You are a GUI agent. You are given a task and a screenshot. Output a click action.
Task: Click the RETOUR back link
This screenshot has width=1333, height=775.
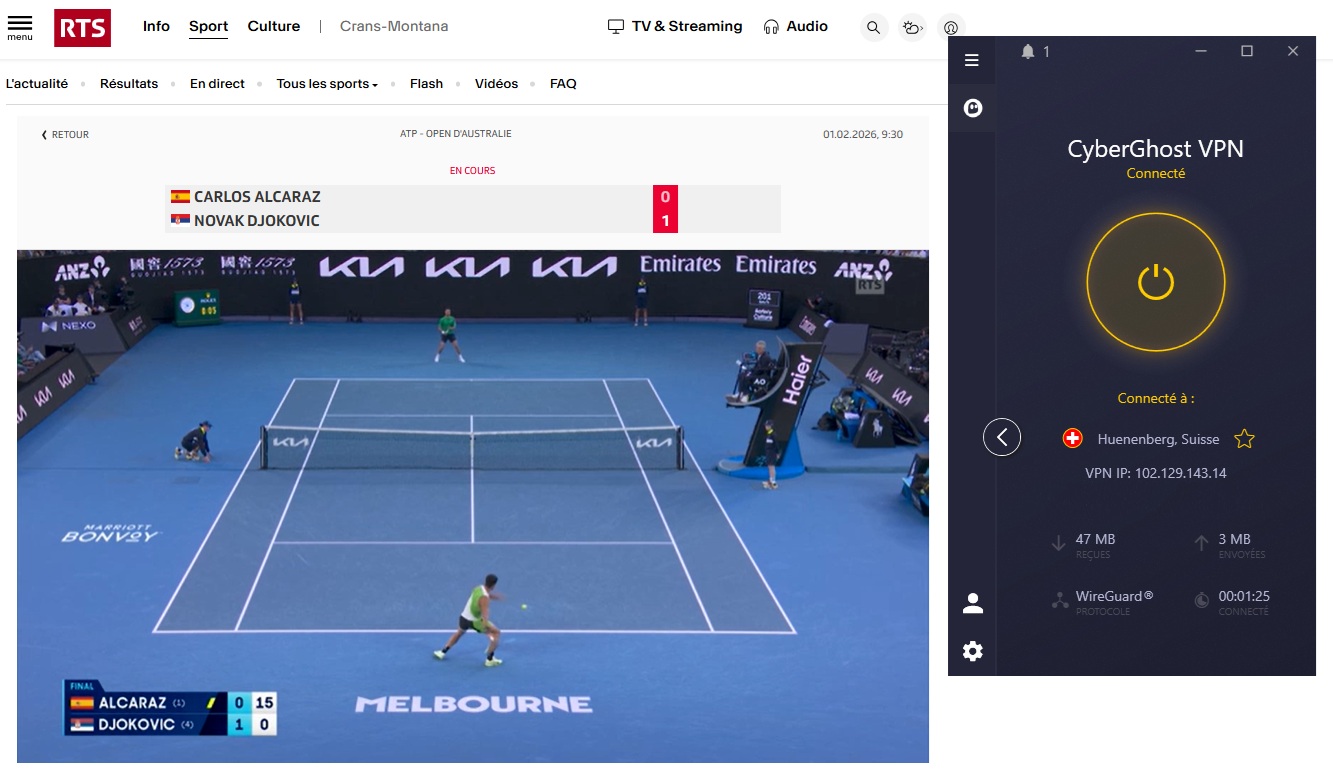[x=64, y=134]
